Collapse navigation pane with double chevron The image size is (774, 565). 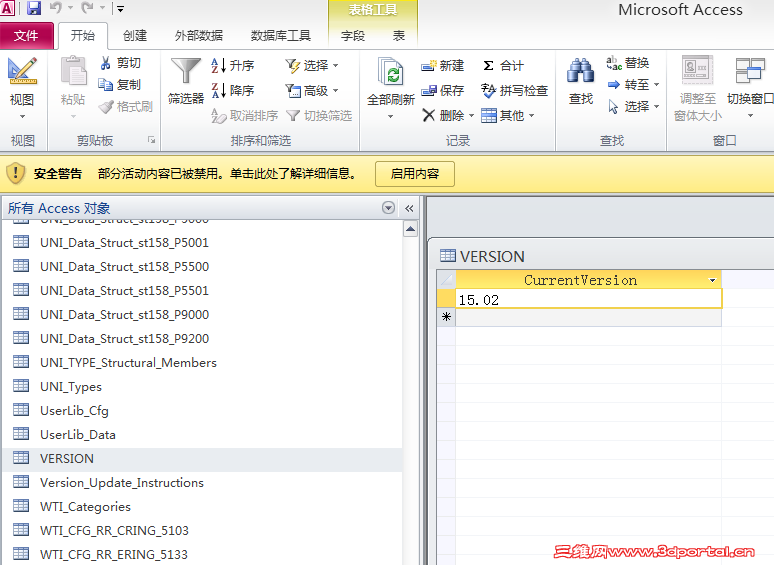tap(409, 208)
